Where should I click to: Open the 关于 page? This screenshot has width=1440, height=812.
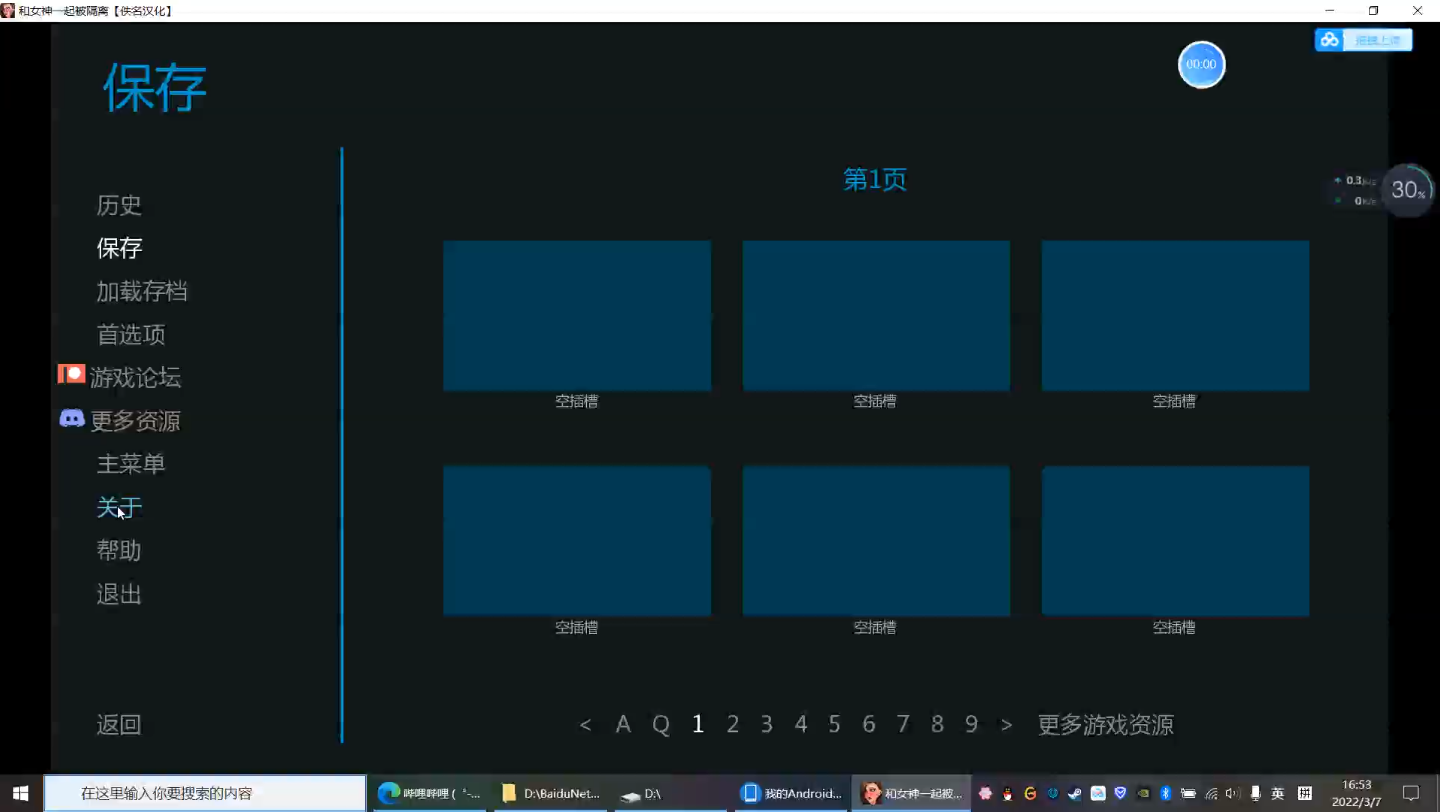pyautogui.click(x=119, y=507)
